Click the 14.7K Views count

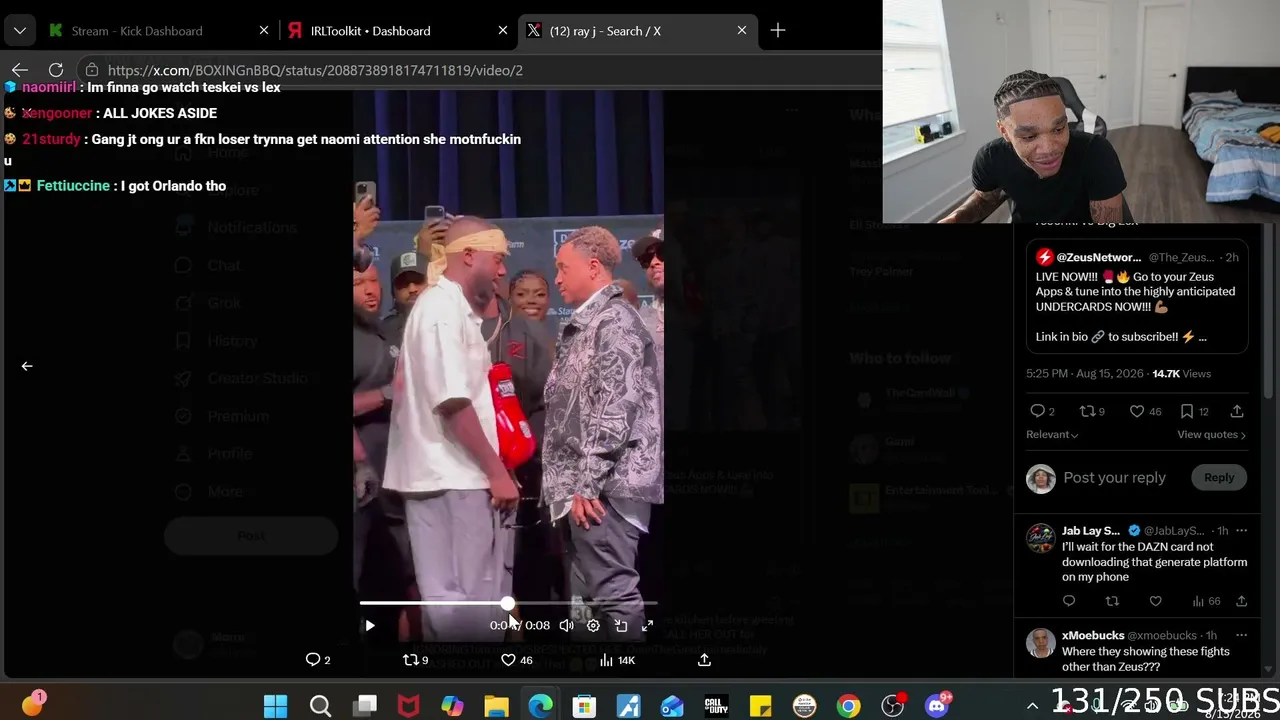1181,374
